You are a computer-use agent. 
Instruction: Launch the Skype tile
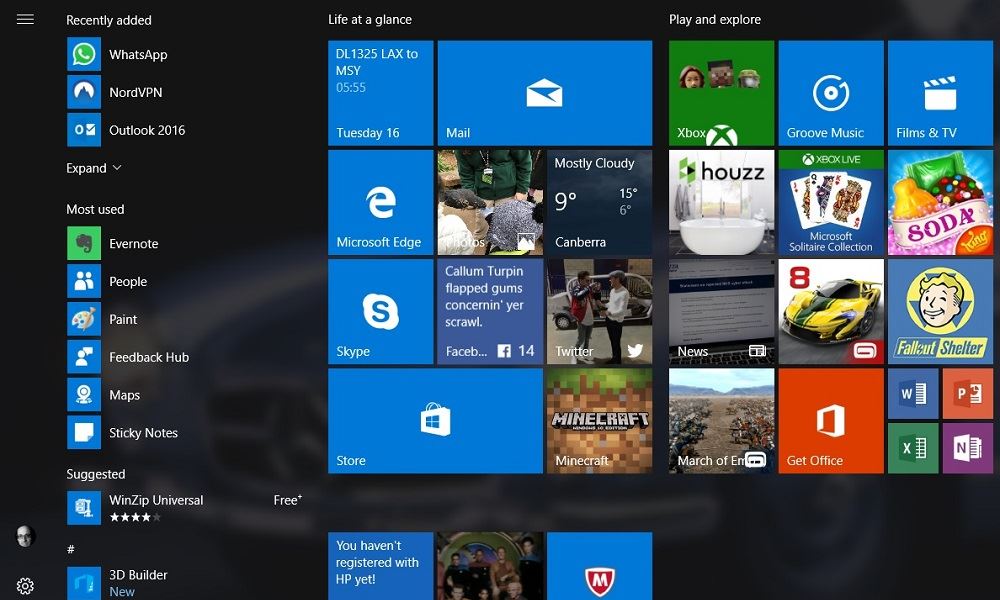pyautogui.click(x=381, y=312)
